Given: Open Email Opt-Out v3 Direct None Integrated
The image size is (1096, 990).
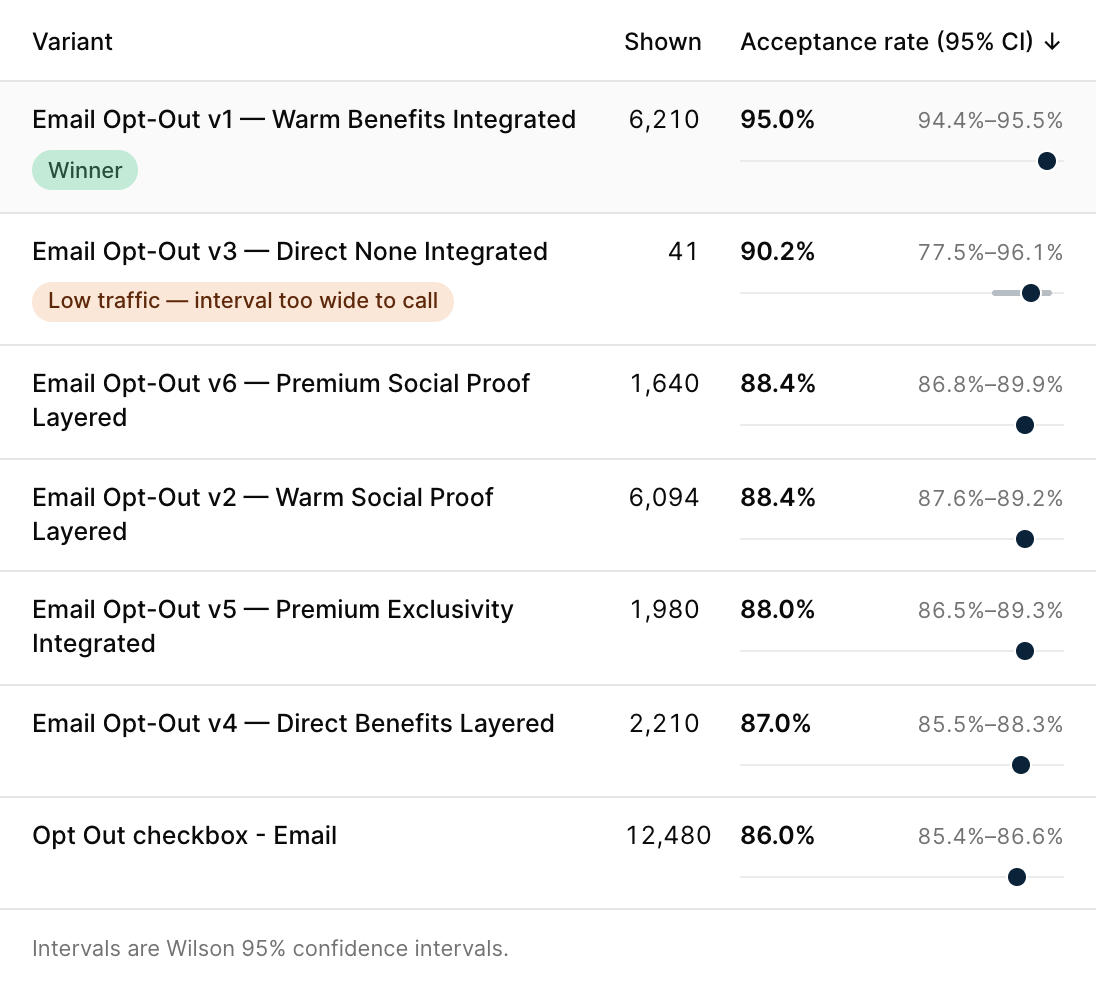Looking at the screenshot, I should coord(290,252).
